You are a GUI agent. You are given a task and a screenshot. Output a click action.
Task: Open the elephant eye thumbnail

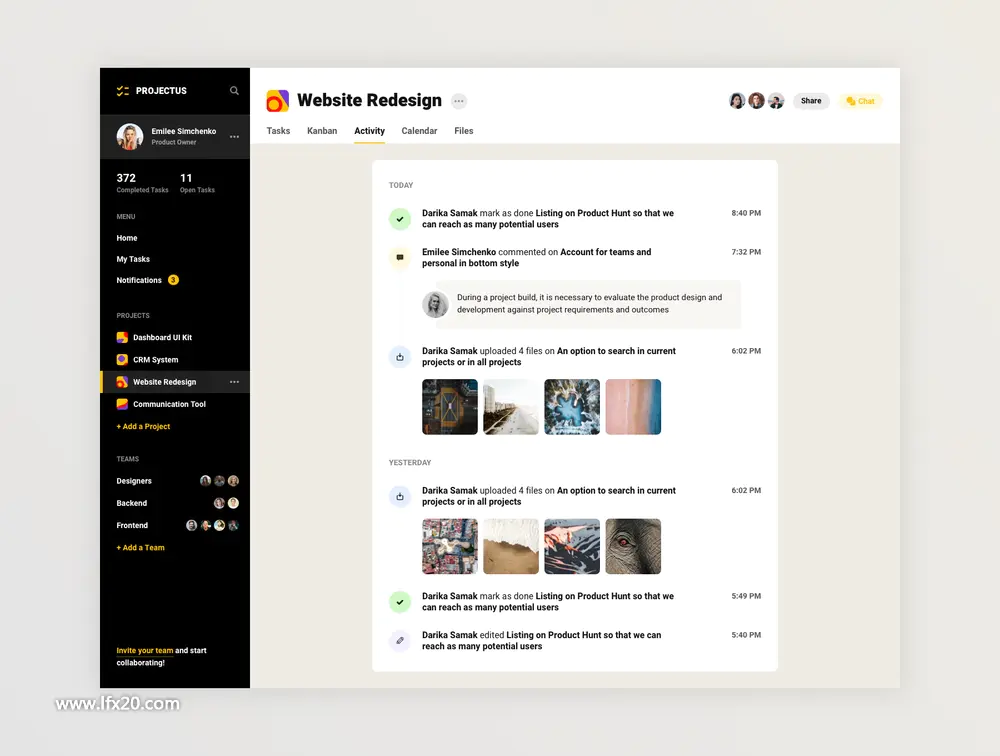(x=633, y=546)
